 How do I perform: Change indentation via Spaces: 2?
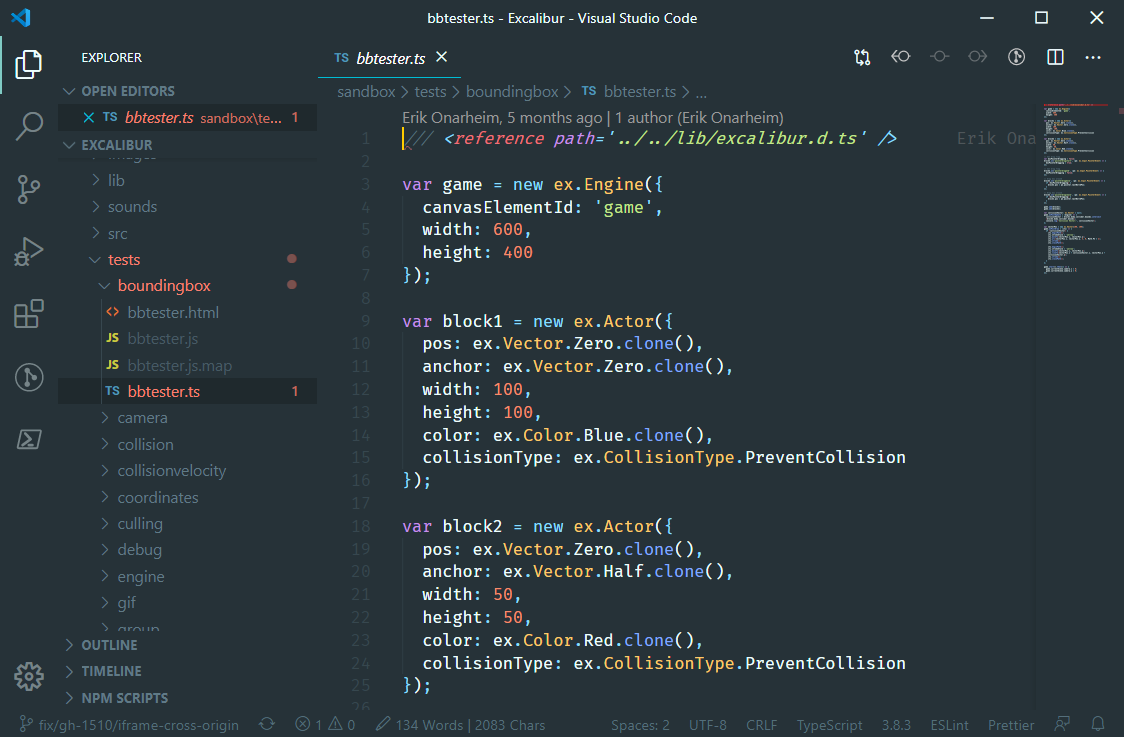[640, 725]
